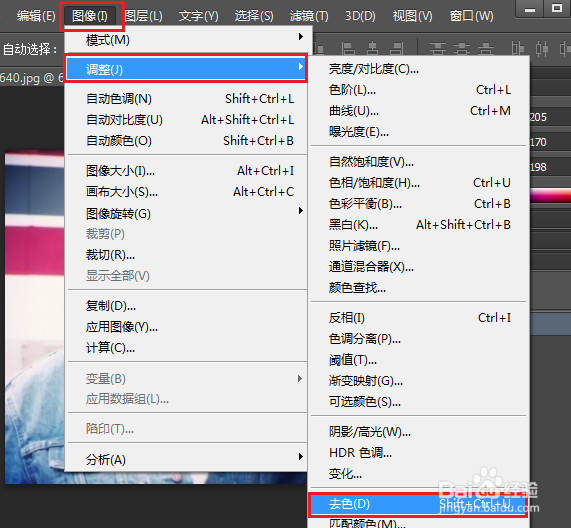Viewport: 571px width, 528px height.
Task: Click the distribute left edges icon
Action: tap(517, 48)
